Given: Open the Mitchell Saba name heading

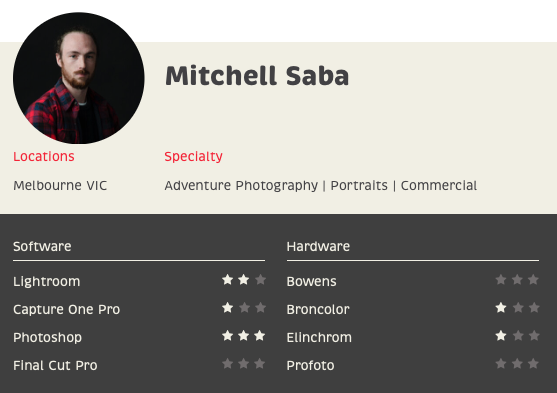Looking at the screenshot, I should (257, 76).
